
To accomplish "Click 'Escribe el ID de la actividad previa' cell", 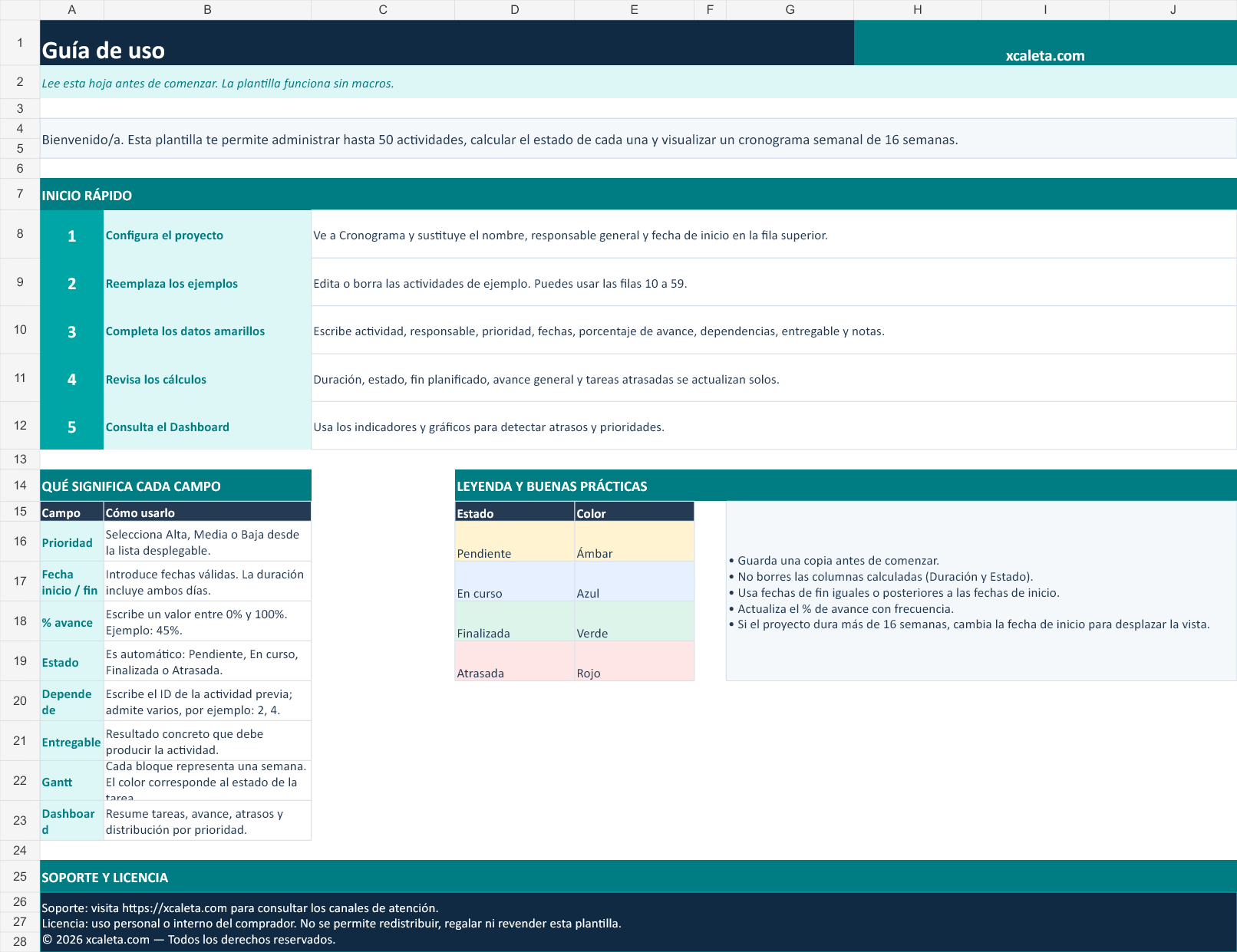I will click(207, 701).
